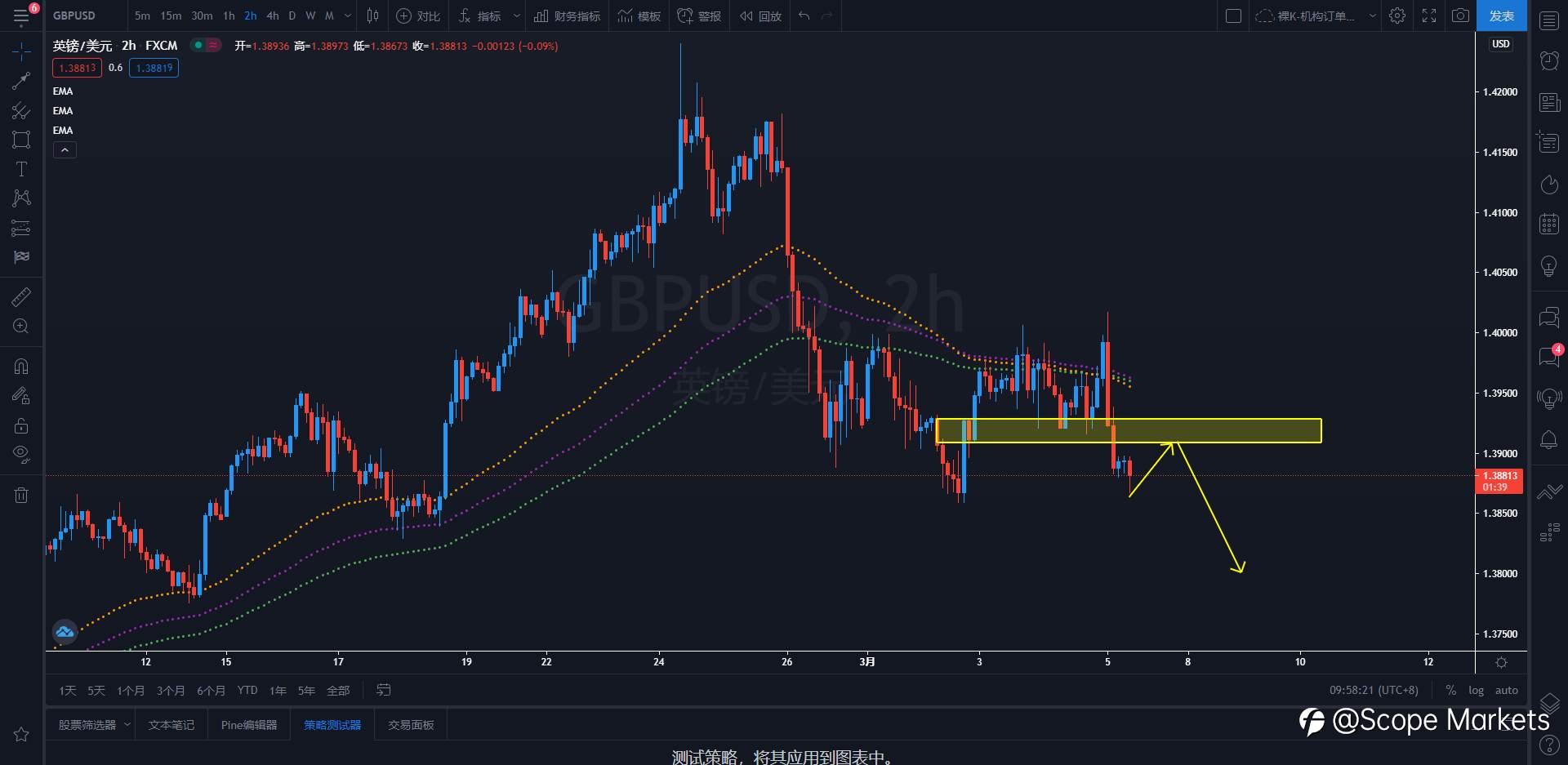Open the notifications bell icon

point(1549,440)
